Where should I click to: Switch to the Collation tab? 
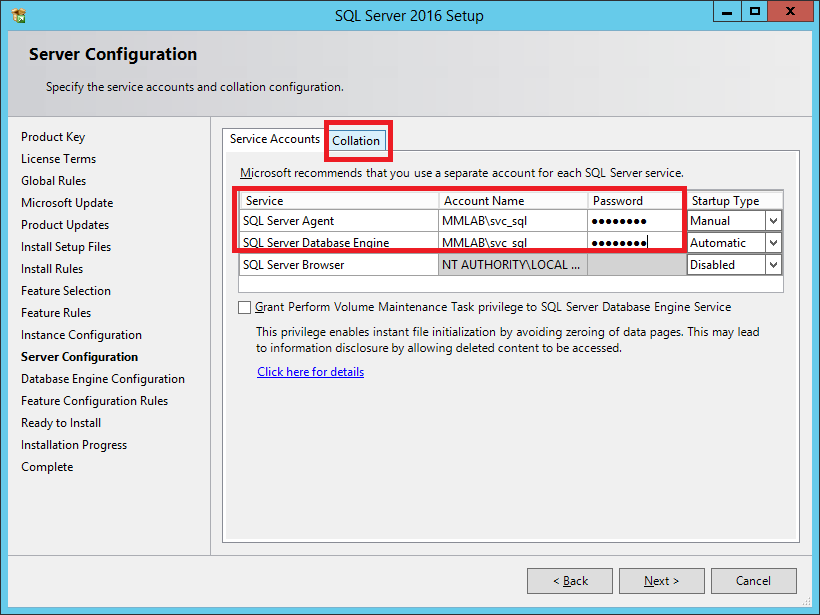click(356, 141)
